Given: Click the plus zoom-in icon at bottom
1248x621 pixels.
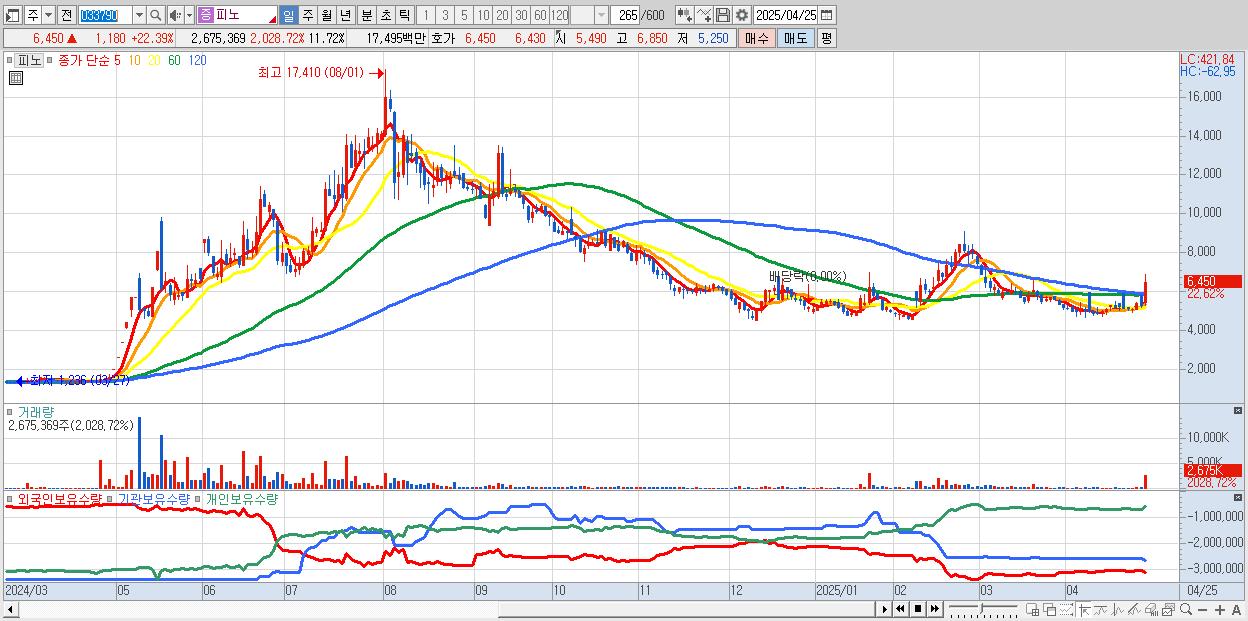Looking at the screenshot, I should (x=1220, y=609).
